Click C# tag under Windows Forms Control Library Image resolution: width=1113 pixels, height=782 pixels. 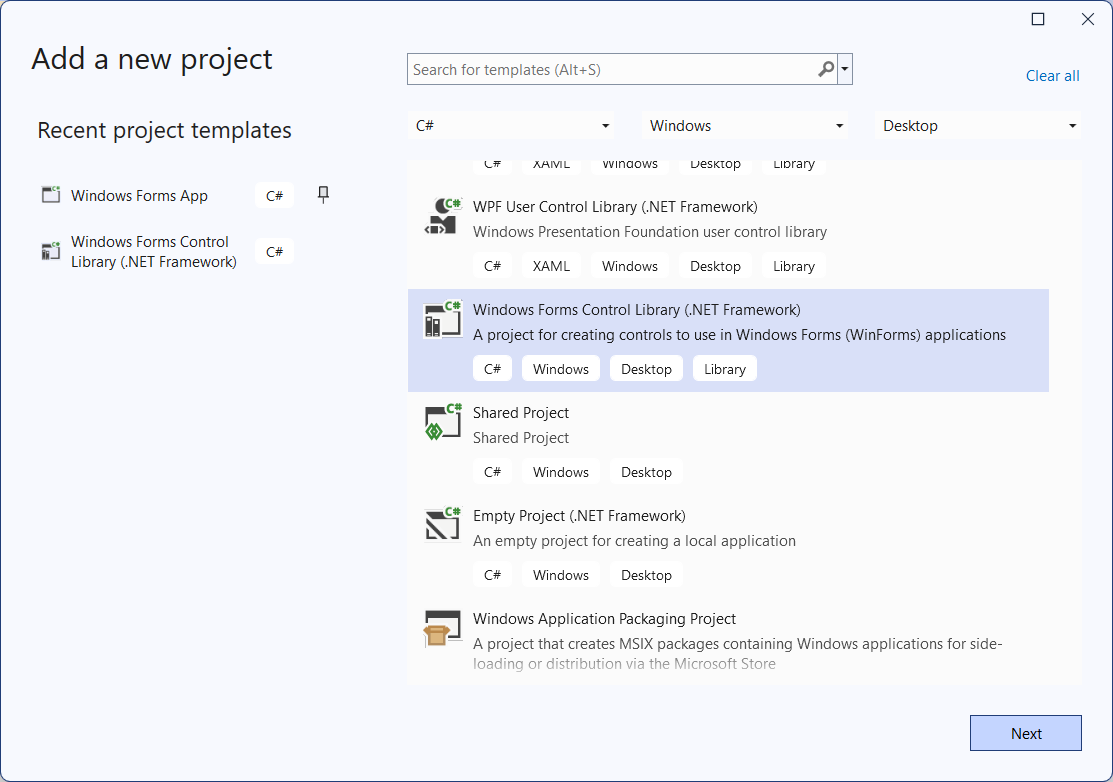click(492, 369)
